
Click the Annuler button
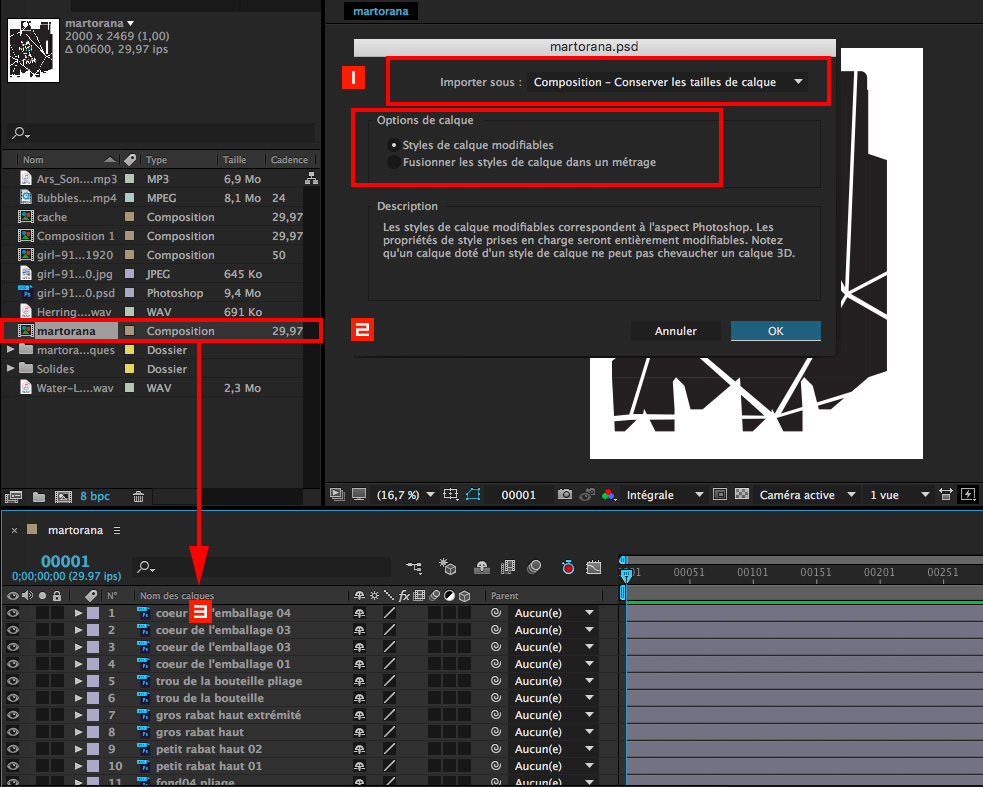pos(675,331)
